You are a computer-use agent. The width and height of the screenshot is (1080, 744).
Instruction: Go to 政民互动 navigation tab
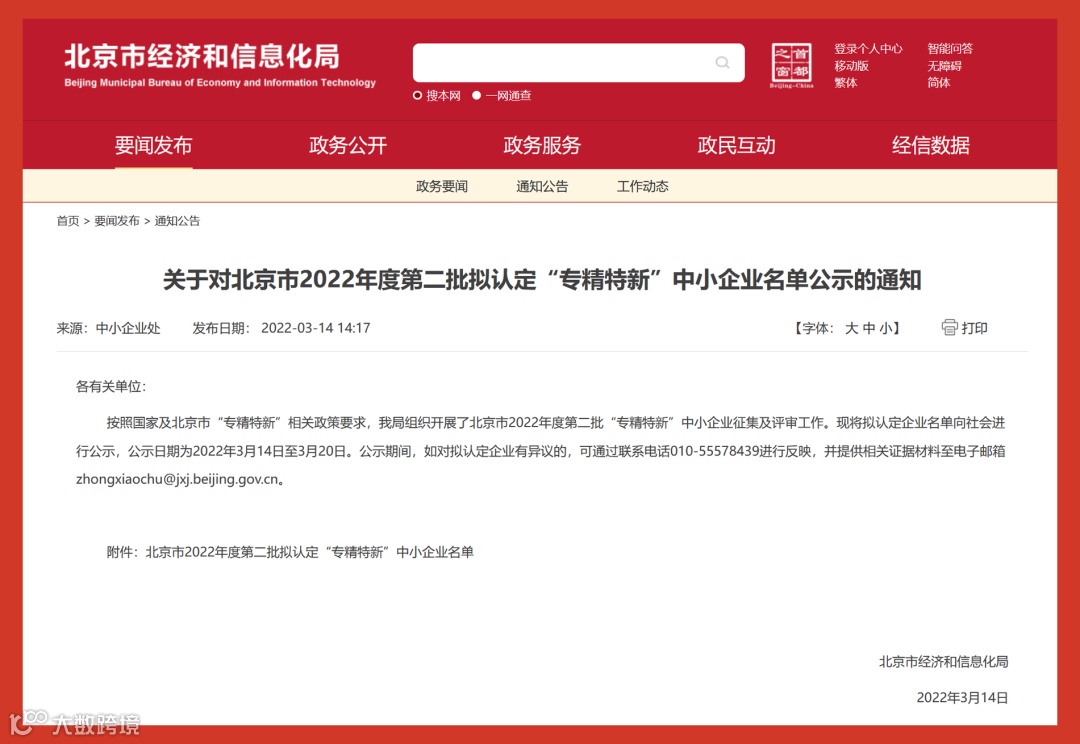pyautogui.click(x=736, y=145)
